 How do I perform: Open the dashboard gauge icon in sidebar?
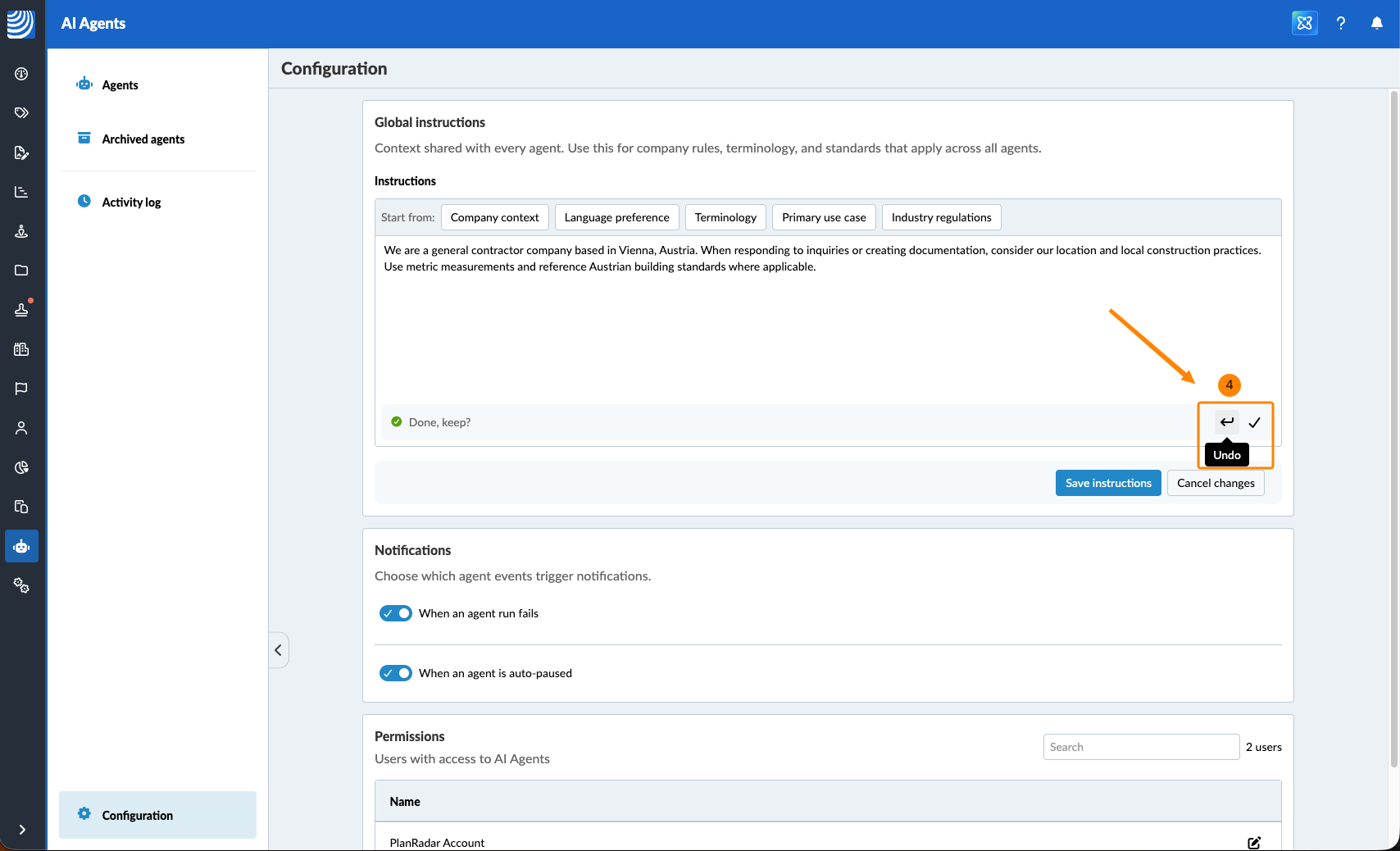[x=21, y=74]
